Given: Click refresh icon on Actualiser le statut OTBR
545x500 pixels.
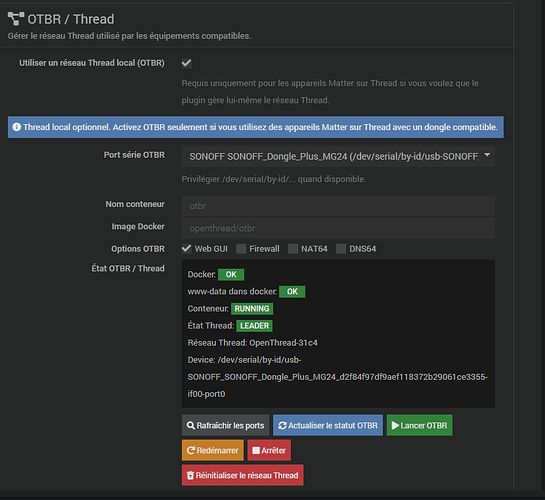Looking at the screenshot, I should point(282,425).
